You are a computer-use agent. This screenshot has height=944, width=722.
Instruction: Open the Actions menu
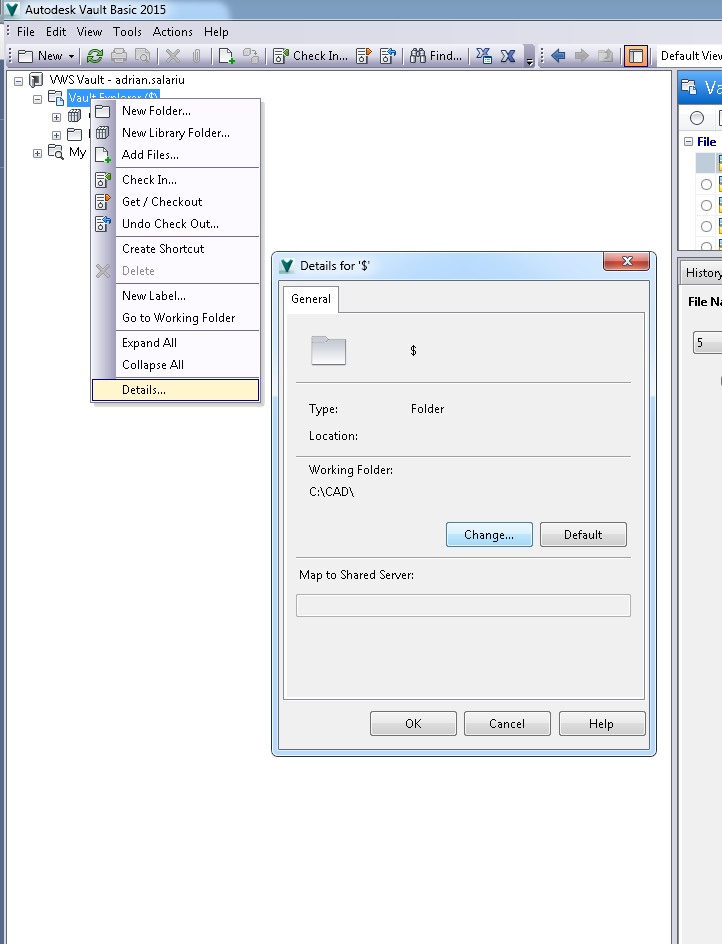[173, 32]
